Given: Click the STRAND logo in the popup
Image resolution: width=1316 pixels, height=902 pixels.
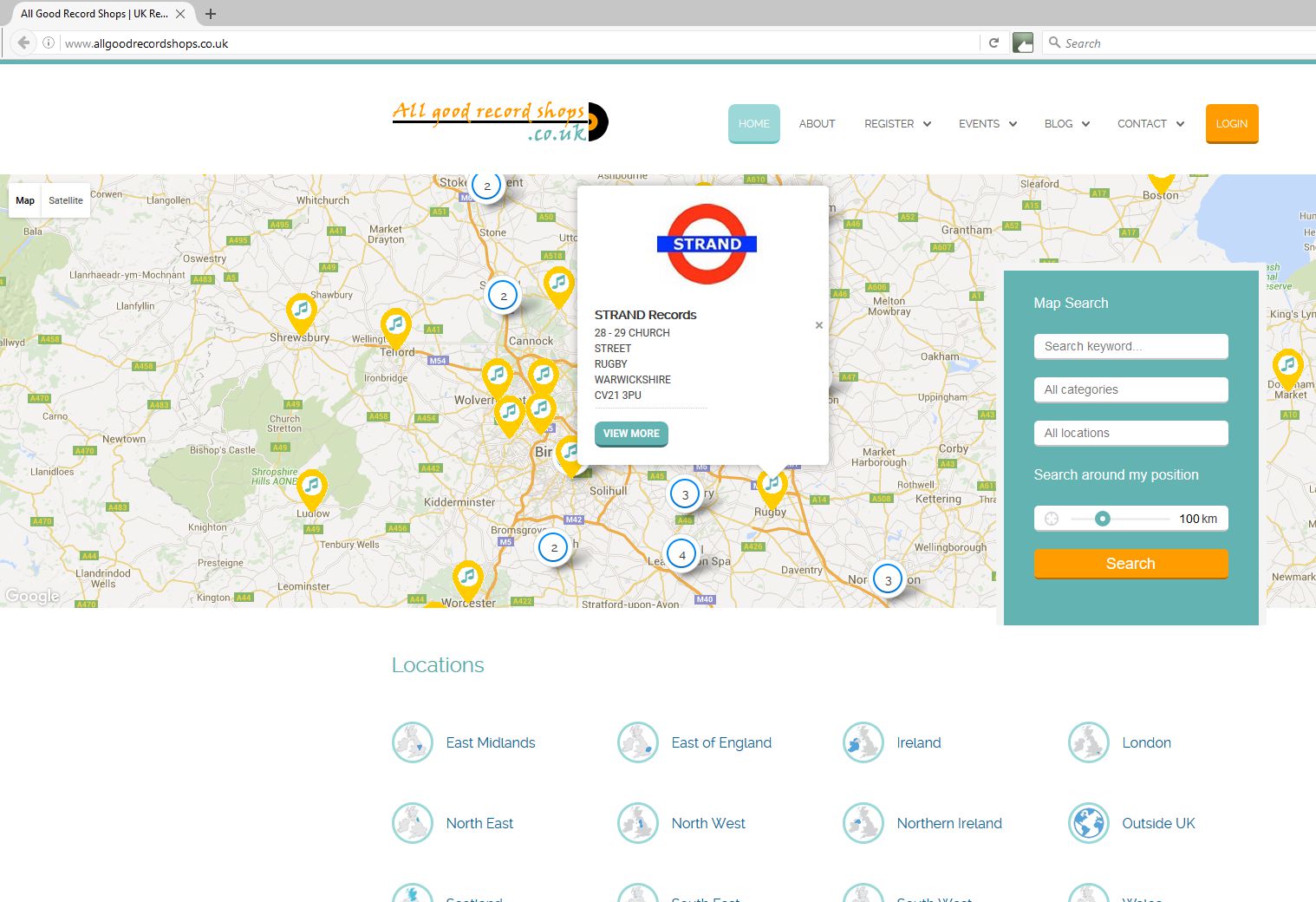Looking at the screenshot, I should [707, 244].
